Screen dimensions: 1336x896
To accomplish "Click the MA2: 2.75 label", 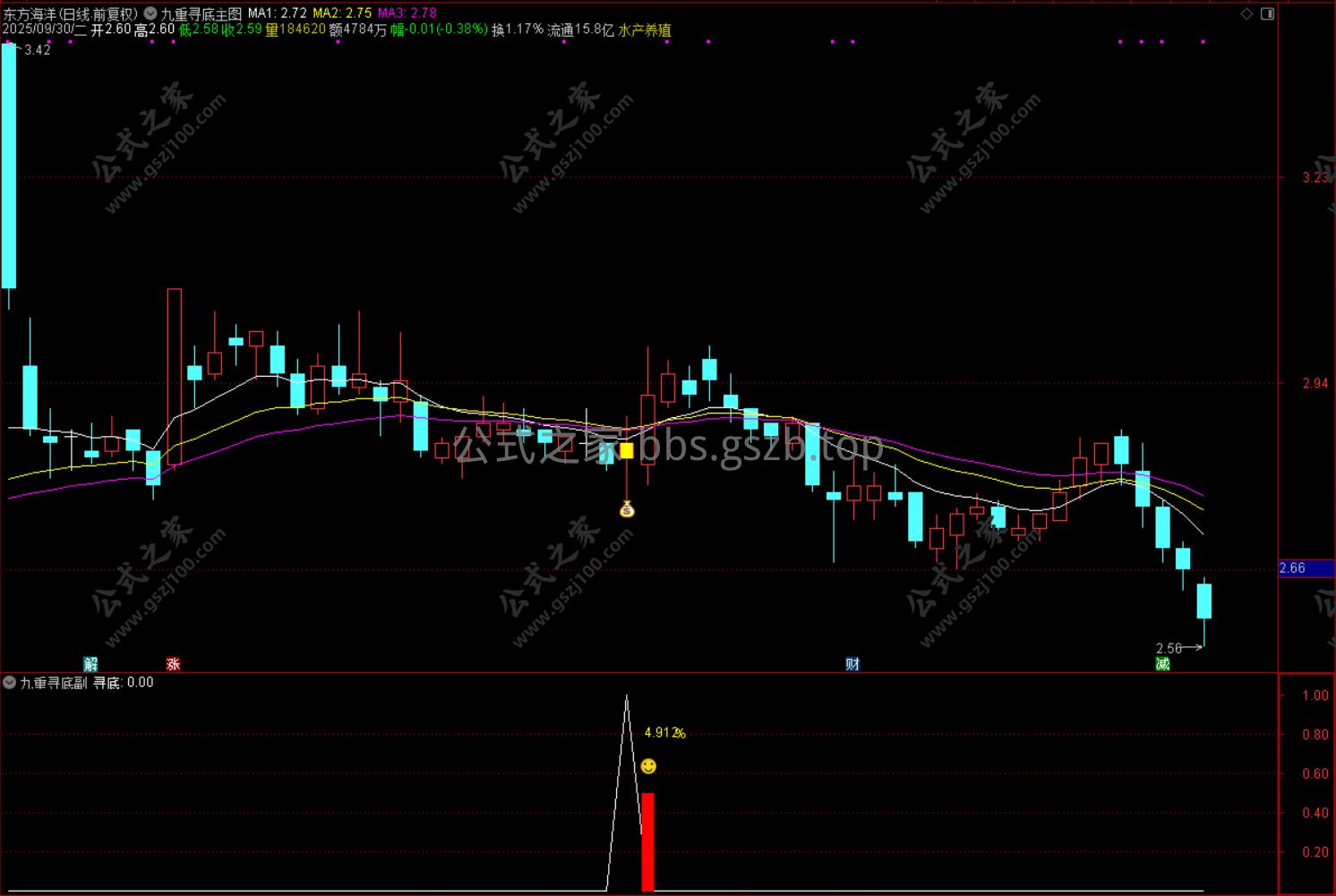I will click(x=342, y=13).
